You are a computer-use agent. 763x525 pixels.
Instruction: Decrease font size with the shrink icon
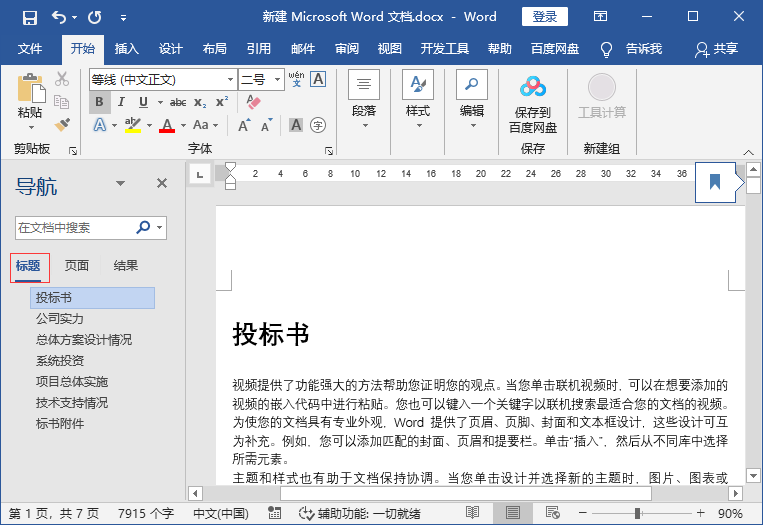click(266, 125)
